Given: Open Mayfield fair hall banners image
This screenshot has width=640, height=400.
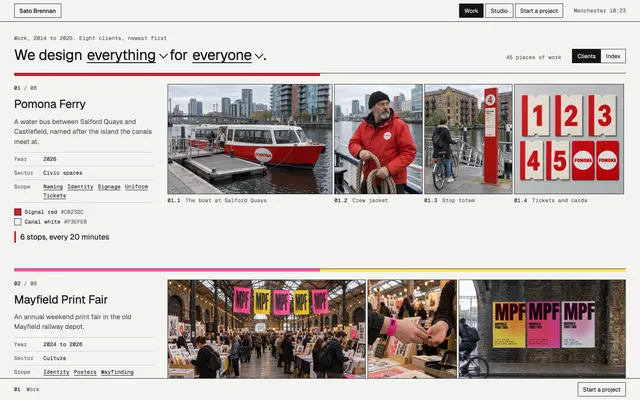Looking at the screenshot, I should click(x=267, y=329).
